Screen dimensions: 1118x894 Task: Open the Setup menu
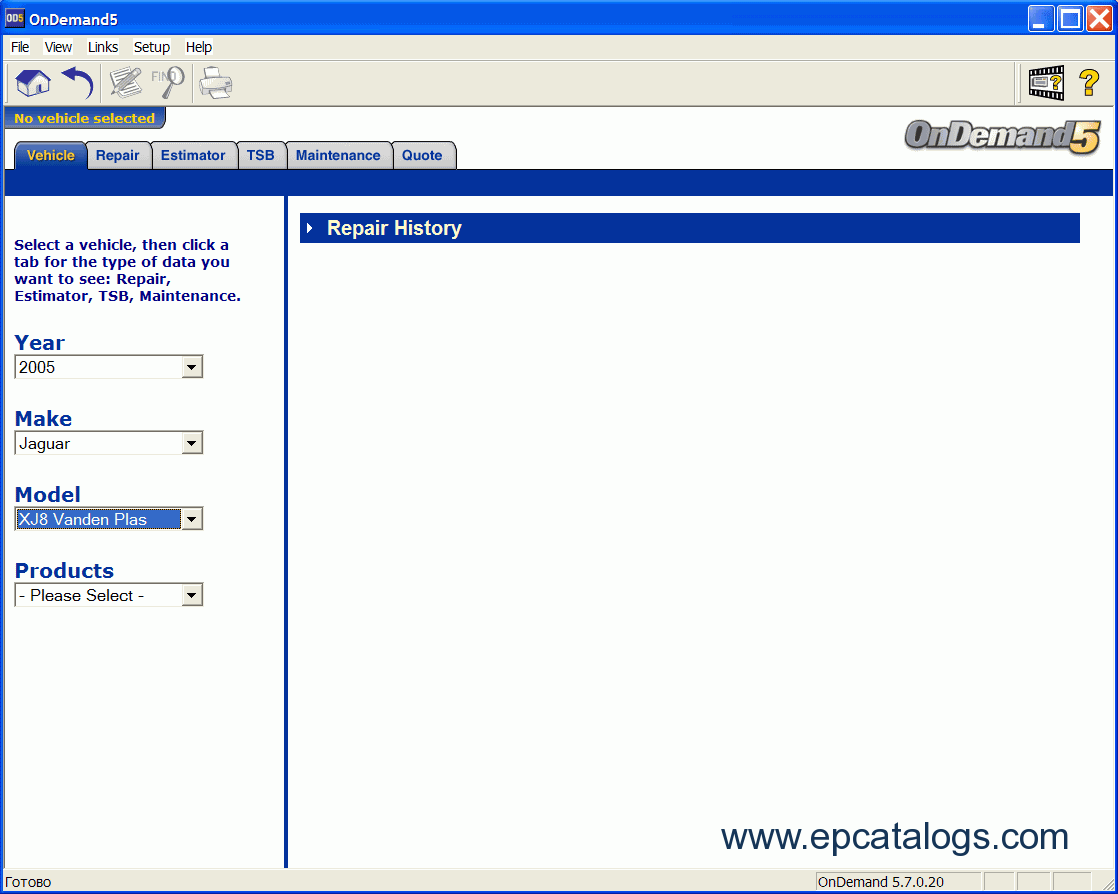coord(152,47)
